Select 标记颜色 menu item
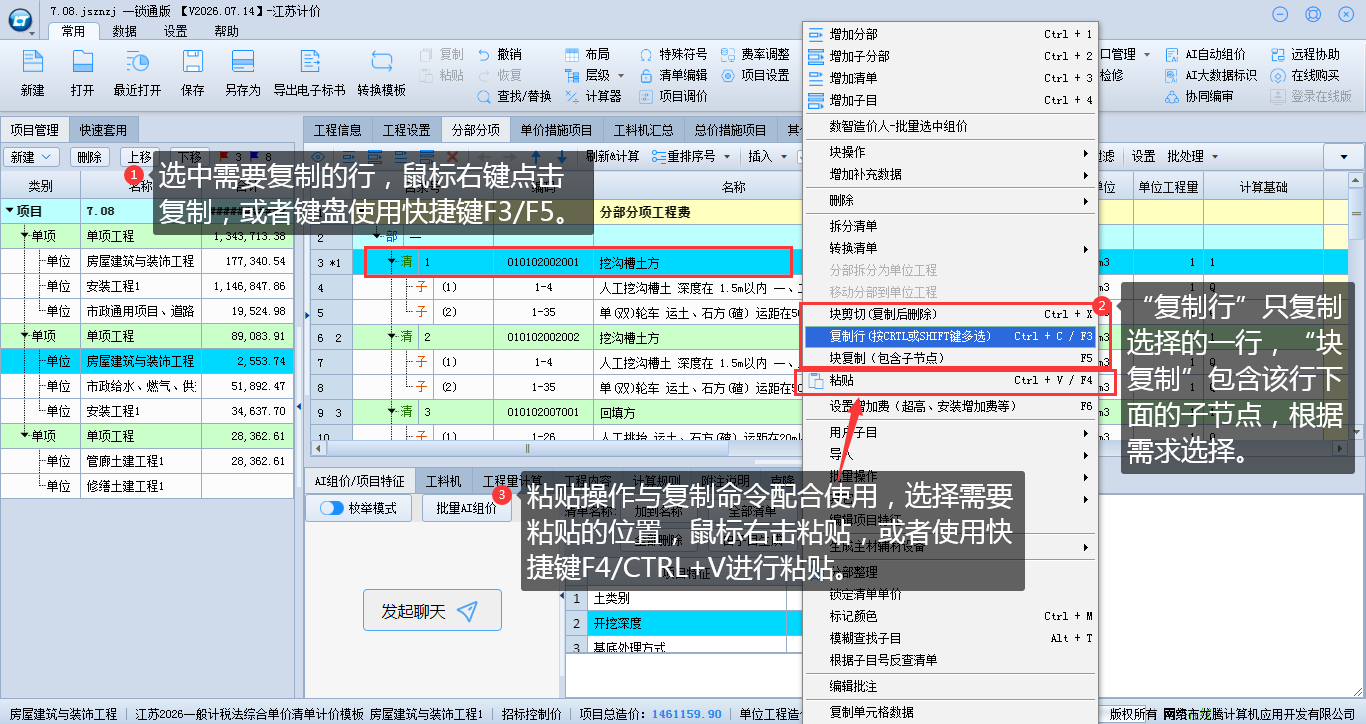Screen dimensions: 1366x724 point(951,616)
